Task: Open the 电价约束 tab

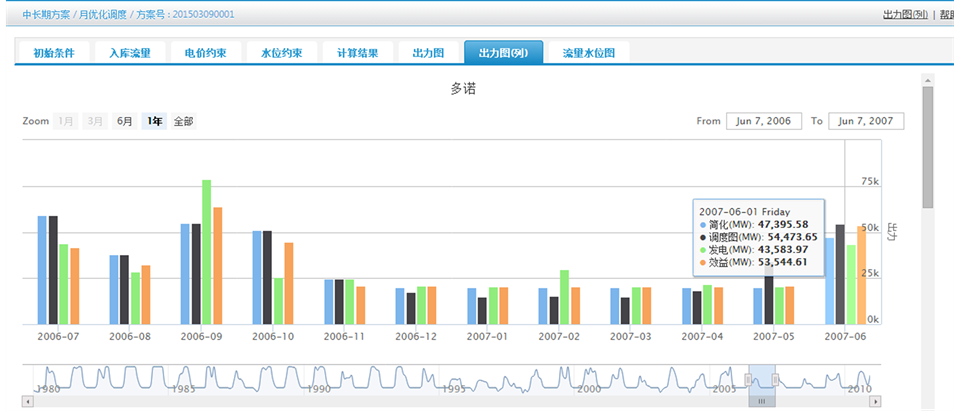Action: pyautogui.click(x=206, y=53)
